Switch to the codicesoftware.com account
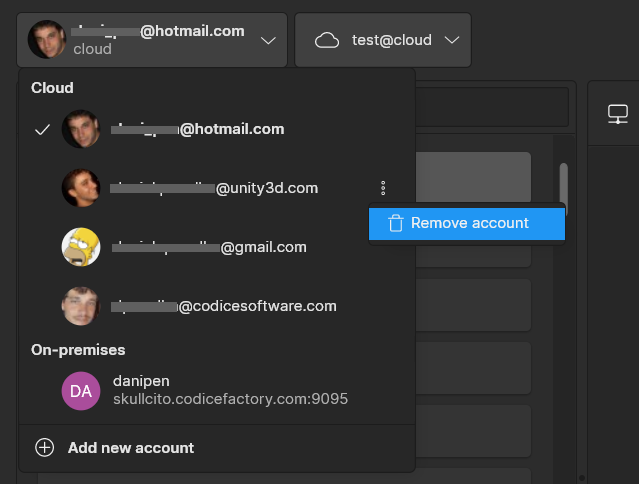639x484 pixels. pyautogui.click(x=216, y=306)
